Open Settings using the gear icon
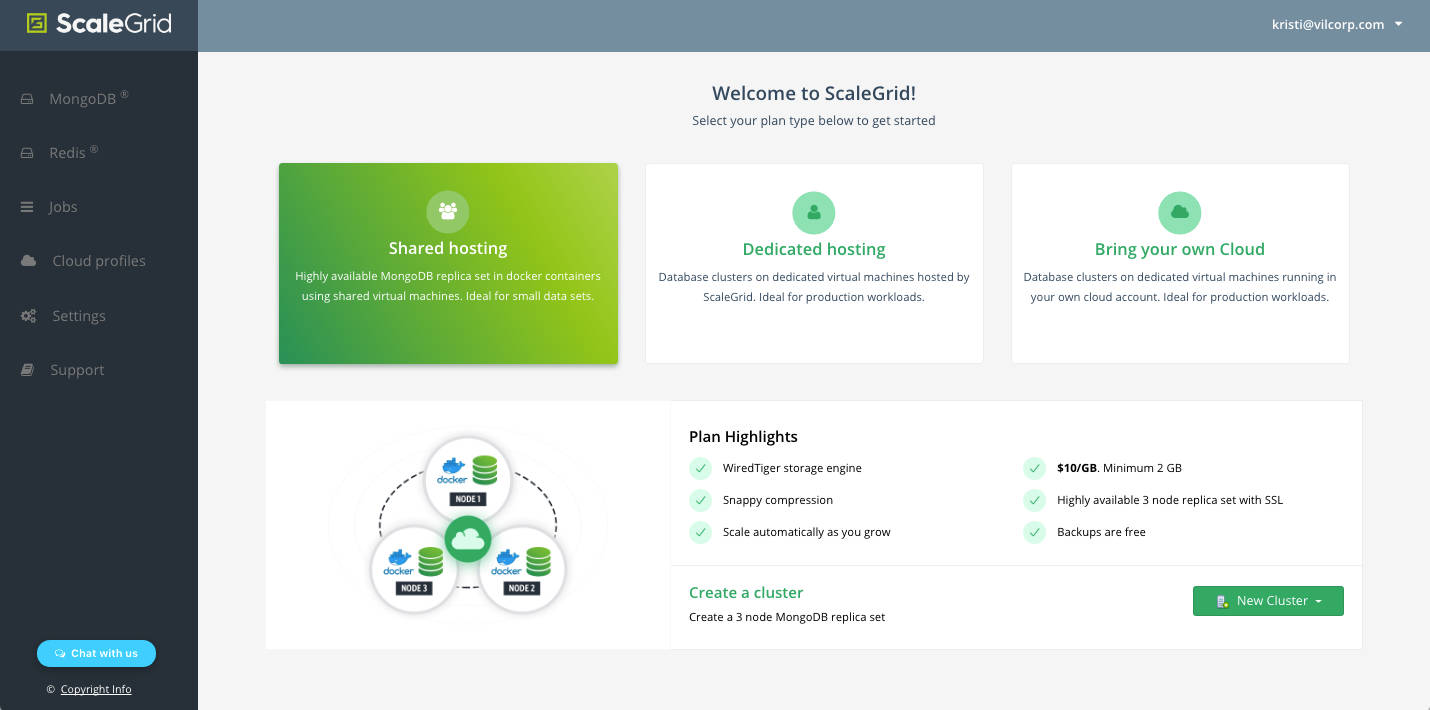The image size is (1430, 710). pos(28,315)
